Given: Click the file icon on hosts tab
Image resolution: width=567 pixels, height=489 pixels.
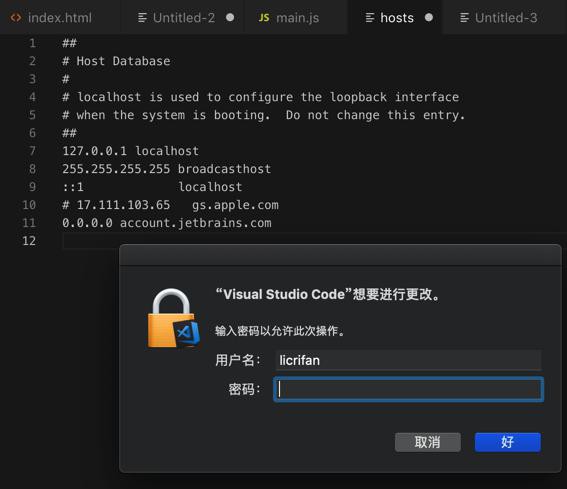Looking at the screenshot, I should coord(370,18).
